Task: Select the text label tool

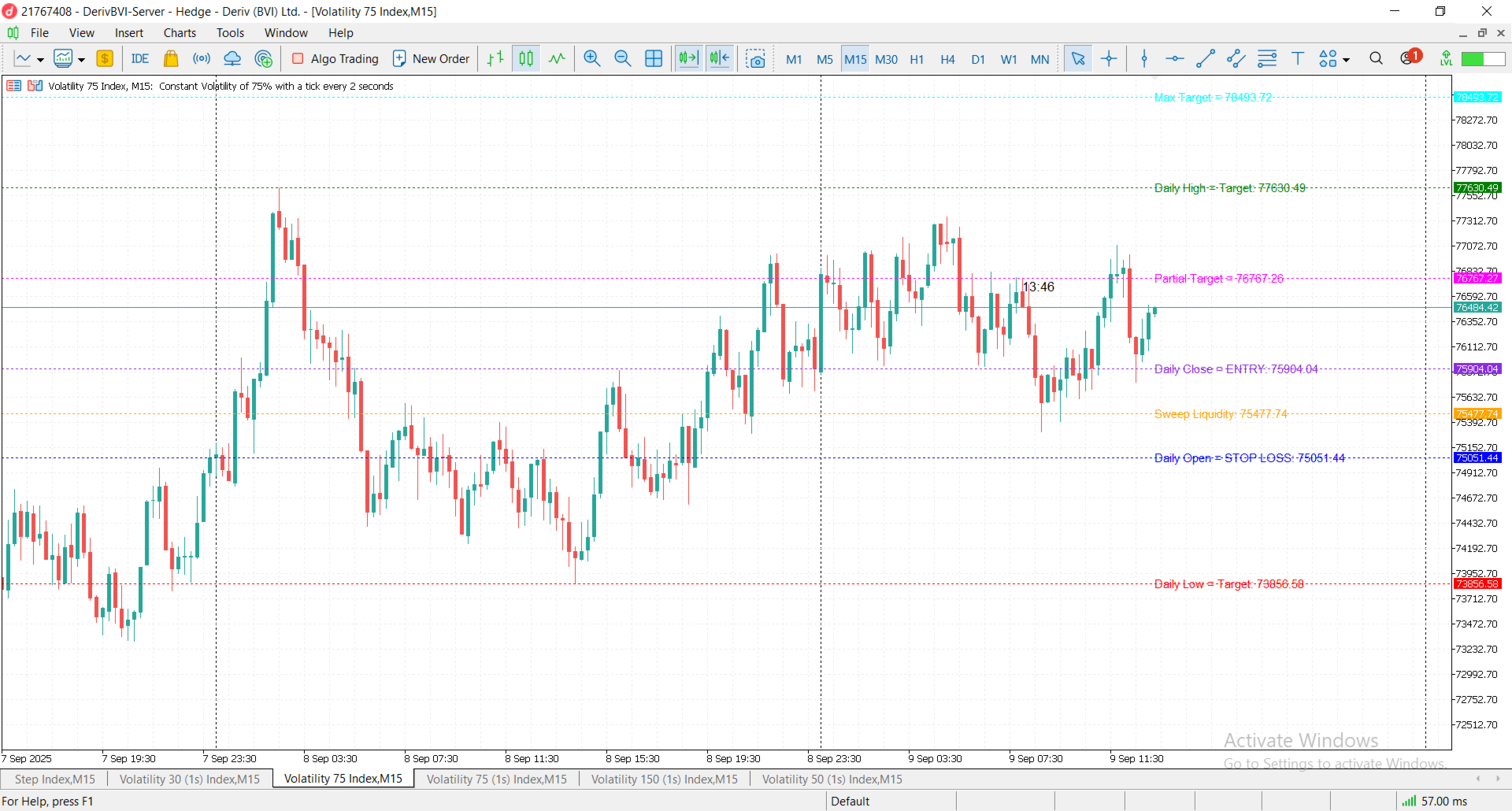Action: [x=1298, y=59]
